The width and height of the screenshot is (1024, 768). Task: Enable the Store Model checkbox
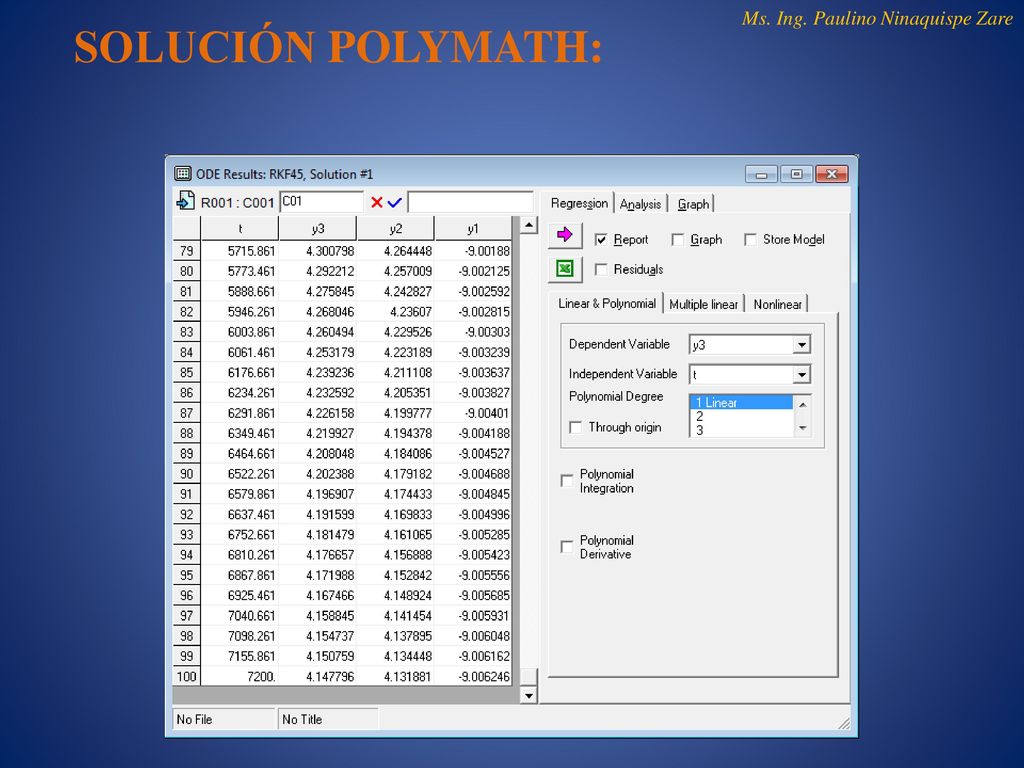point(750,240)
